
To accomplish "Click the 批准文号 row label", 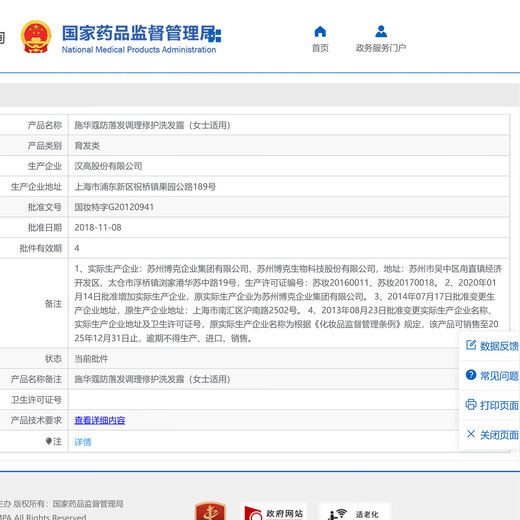I will [45, 207].
